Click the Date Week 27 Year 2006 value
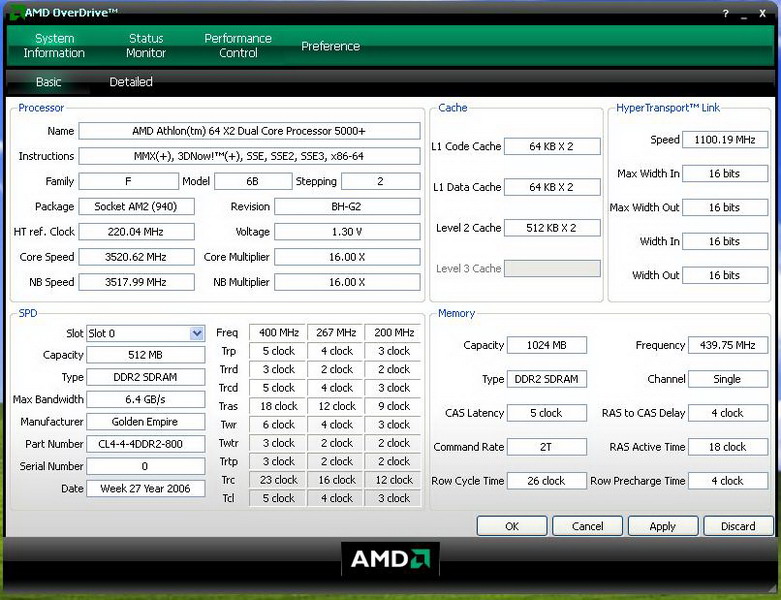Viewport: 781px width, 600px height. [145, 488]
